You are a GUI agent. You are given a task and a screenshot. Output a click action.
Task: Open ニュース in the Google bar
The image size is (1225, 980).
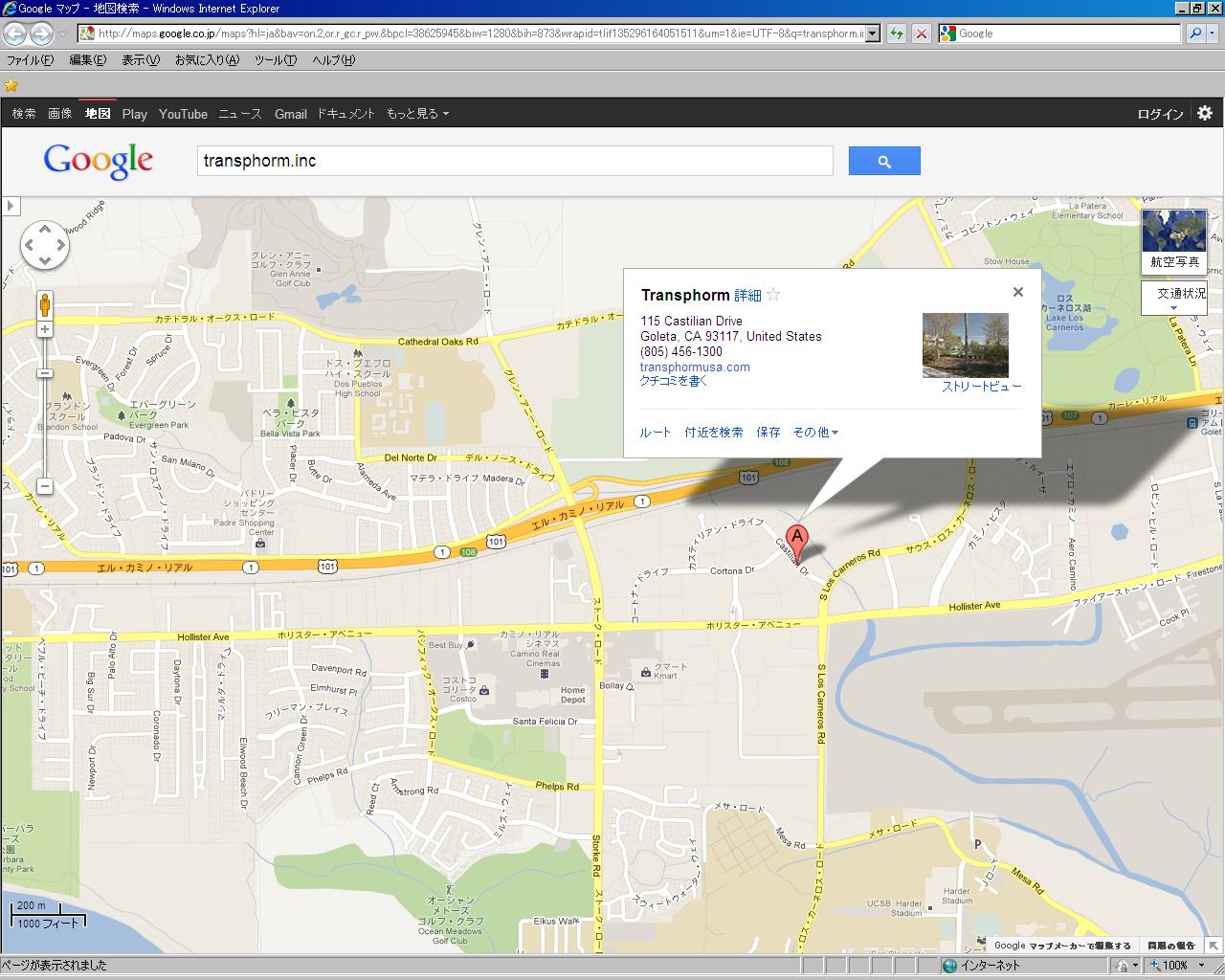[x=239, y=114]
